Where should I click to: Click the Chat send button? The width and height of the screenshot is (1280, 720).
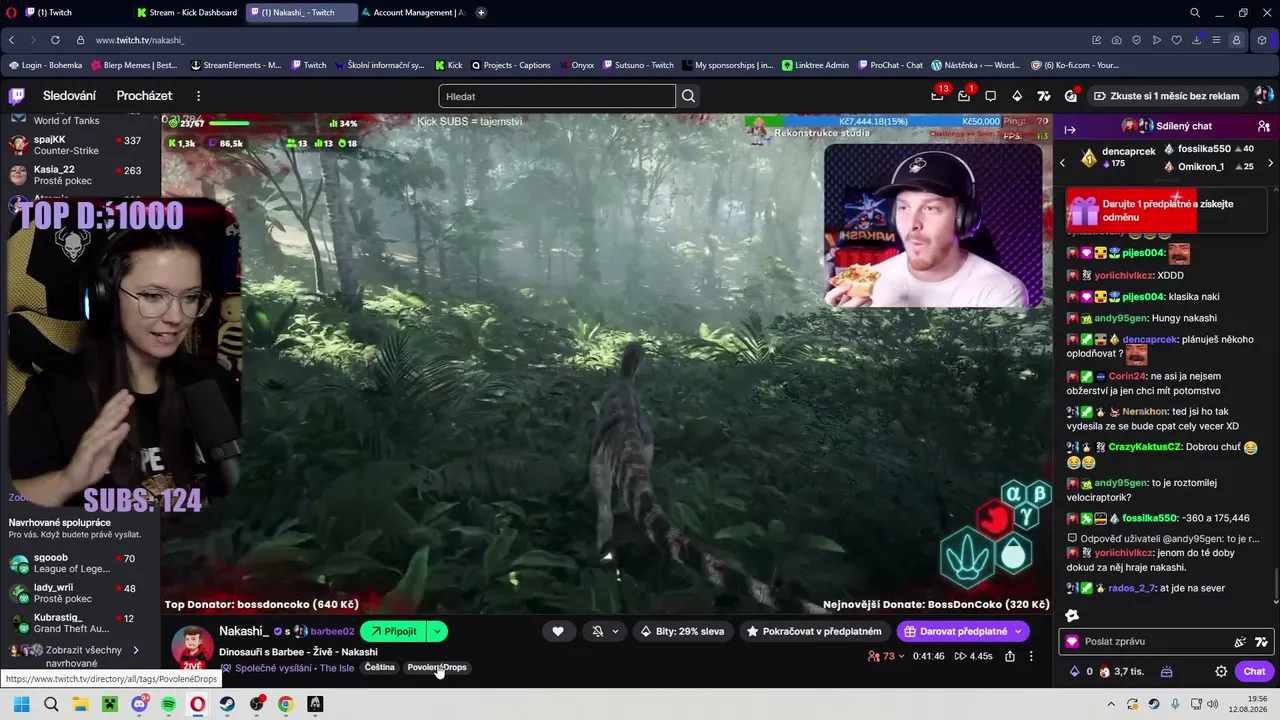pos(1254,671)
